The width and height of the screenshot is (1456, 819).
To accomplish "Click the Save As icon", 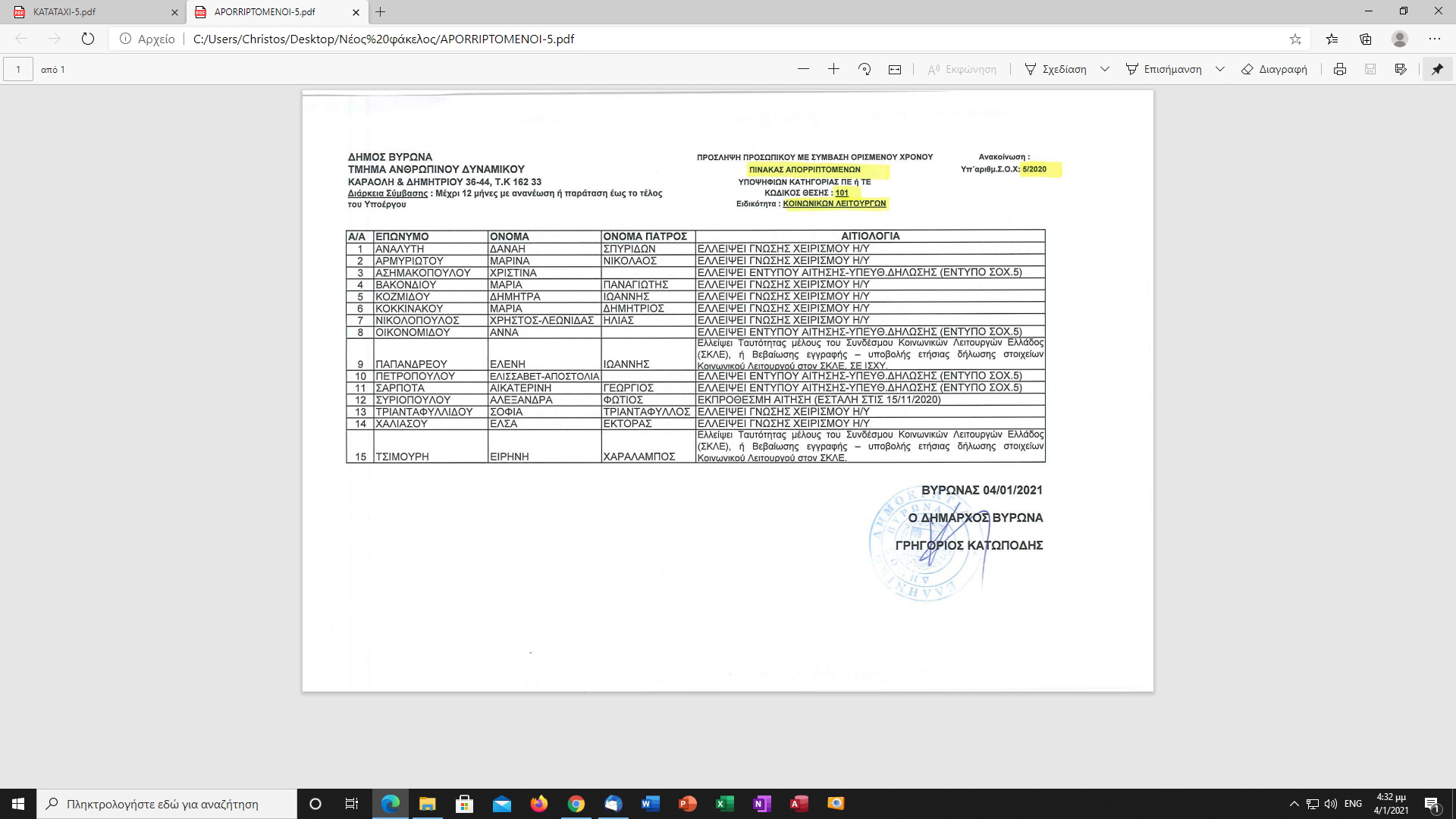I will tap(1401, 69).
